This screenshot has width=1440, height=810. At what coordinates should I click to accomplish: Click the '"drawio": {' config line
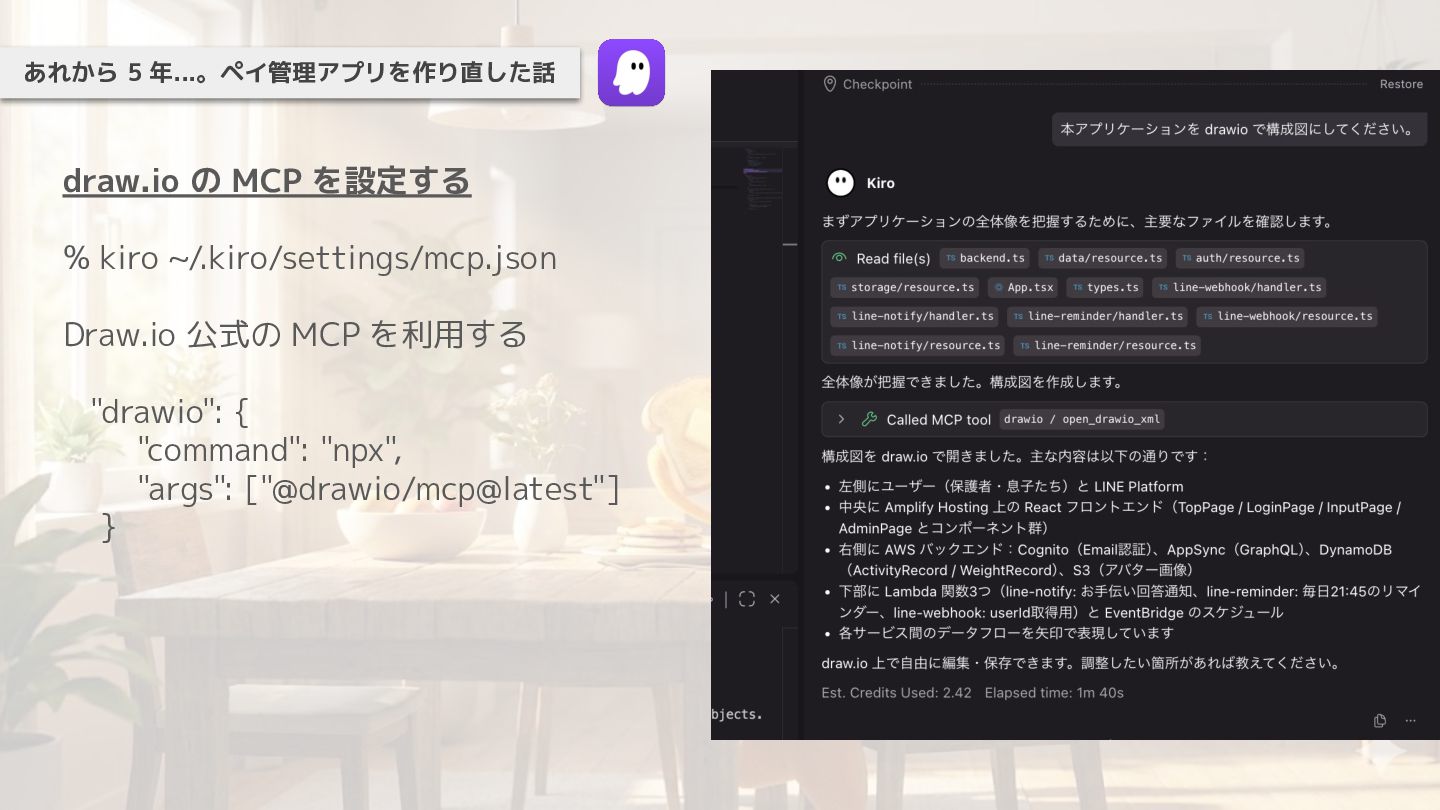[x=169, y=411]
